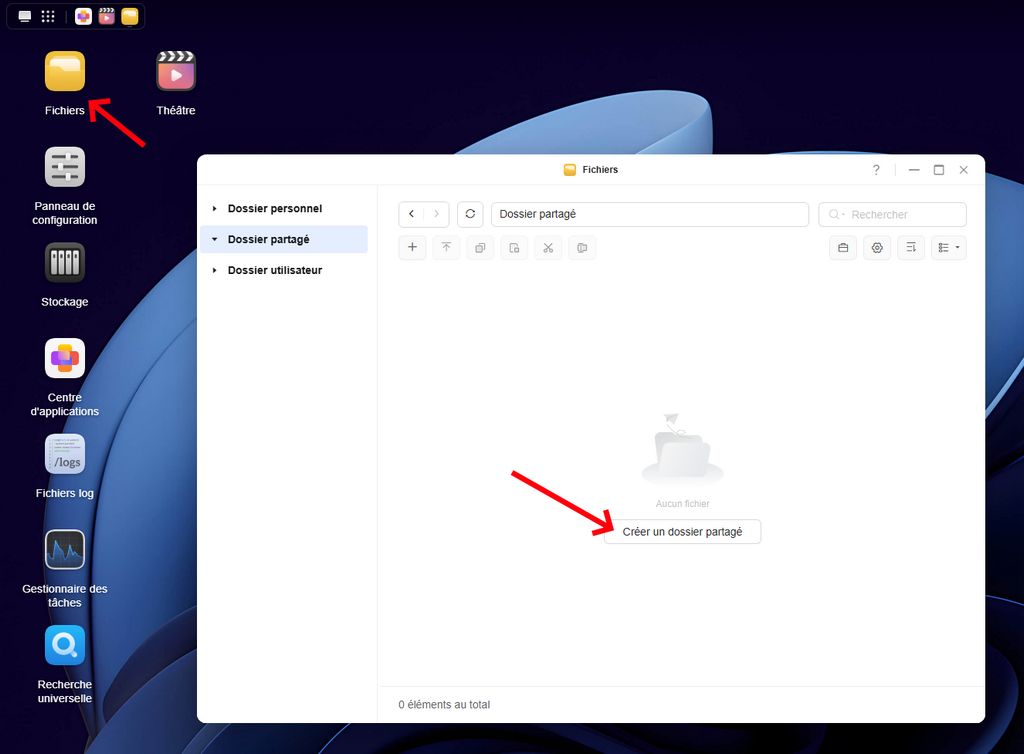Click Créer un dossier partagé button
The image size is (1024, 754).
pyautogui.click(x=682, y=532)
